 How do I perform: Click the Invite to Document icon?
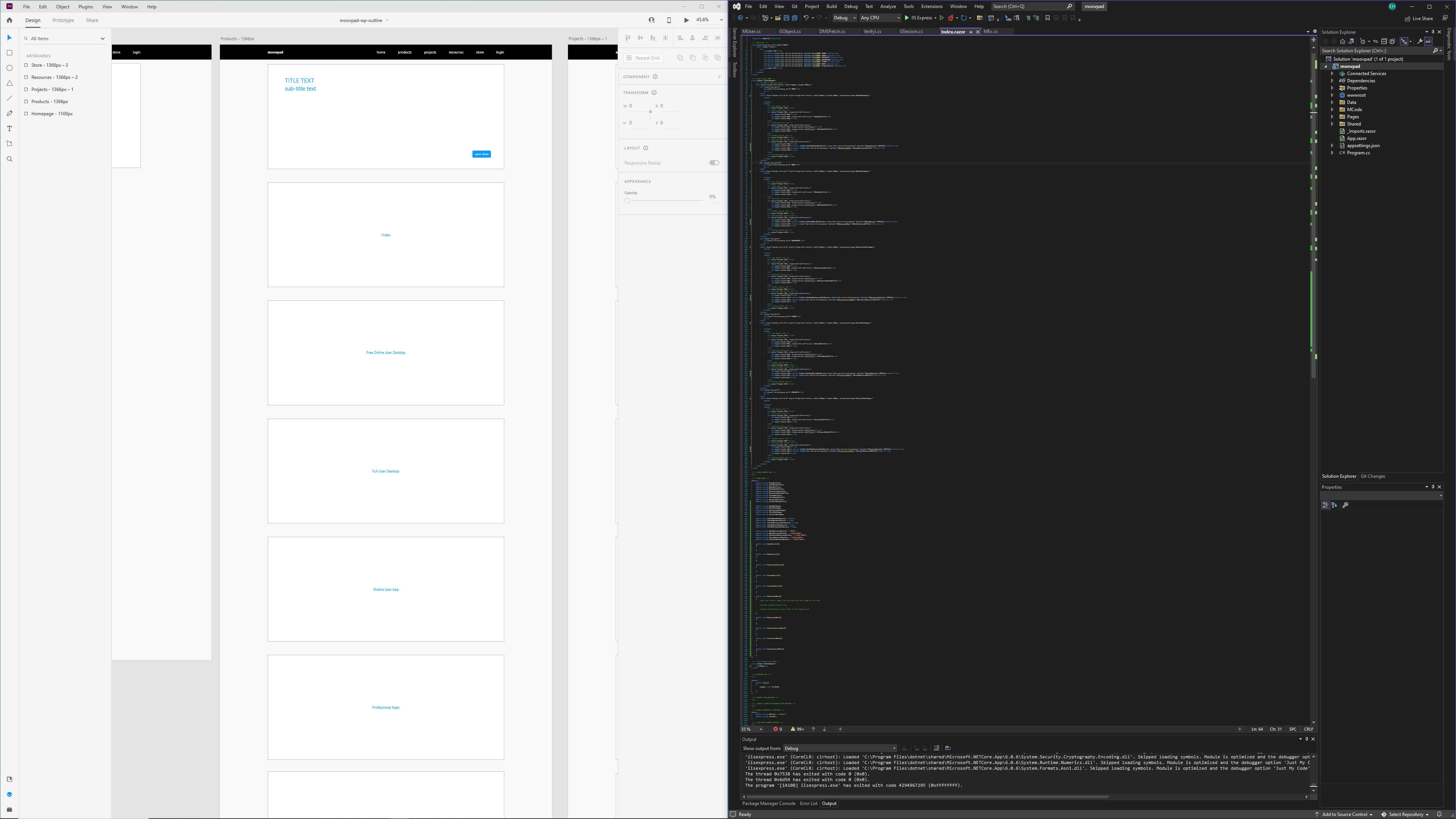tap(652, 20)
